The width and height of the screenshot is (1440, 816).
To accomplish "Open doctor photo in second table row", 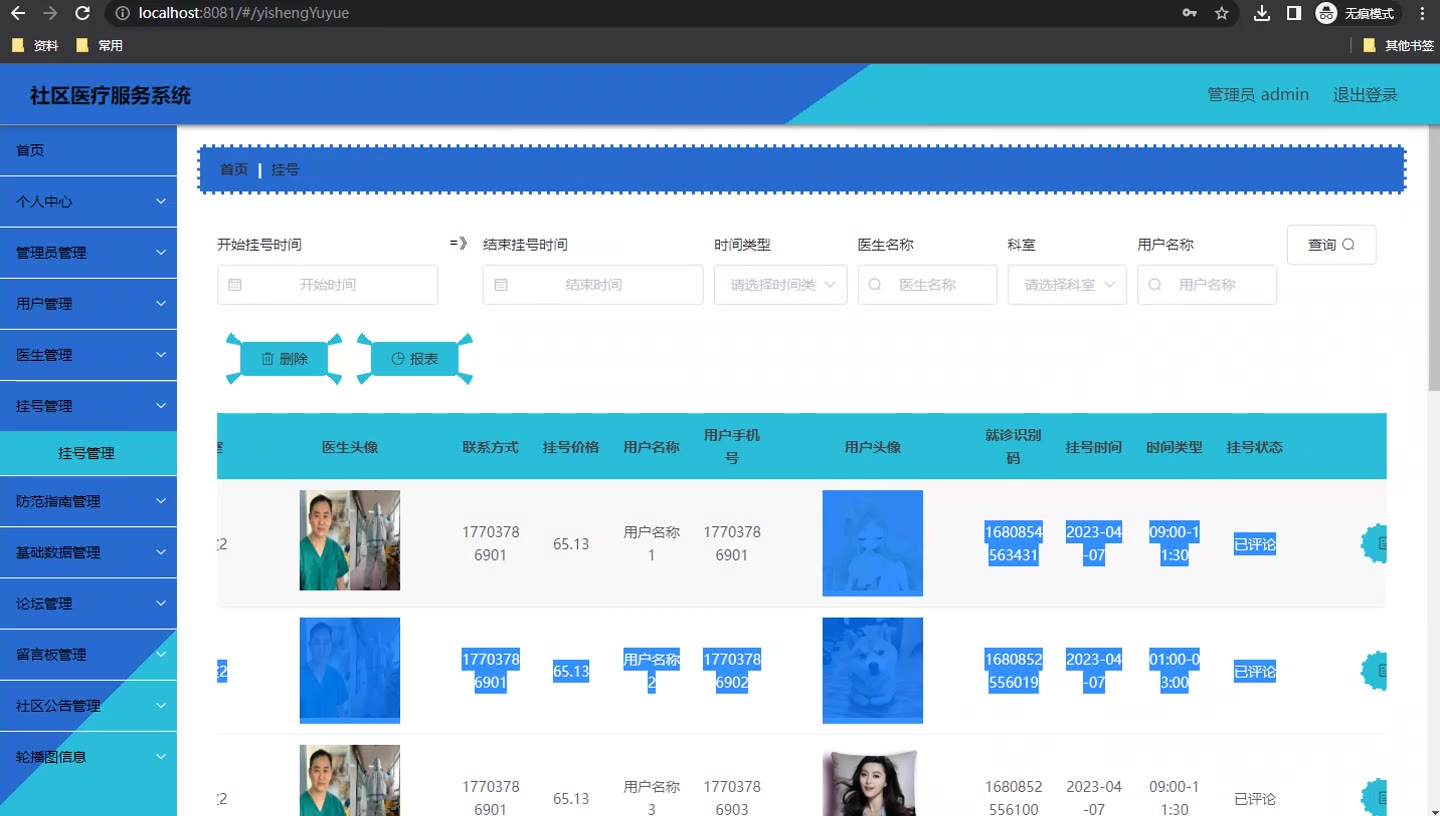I will 350,670.
